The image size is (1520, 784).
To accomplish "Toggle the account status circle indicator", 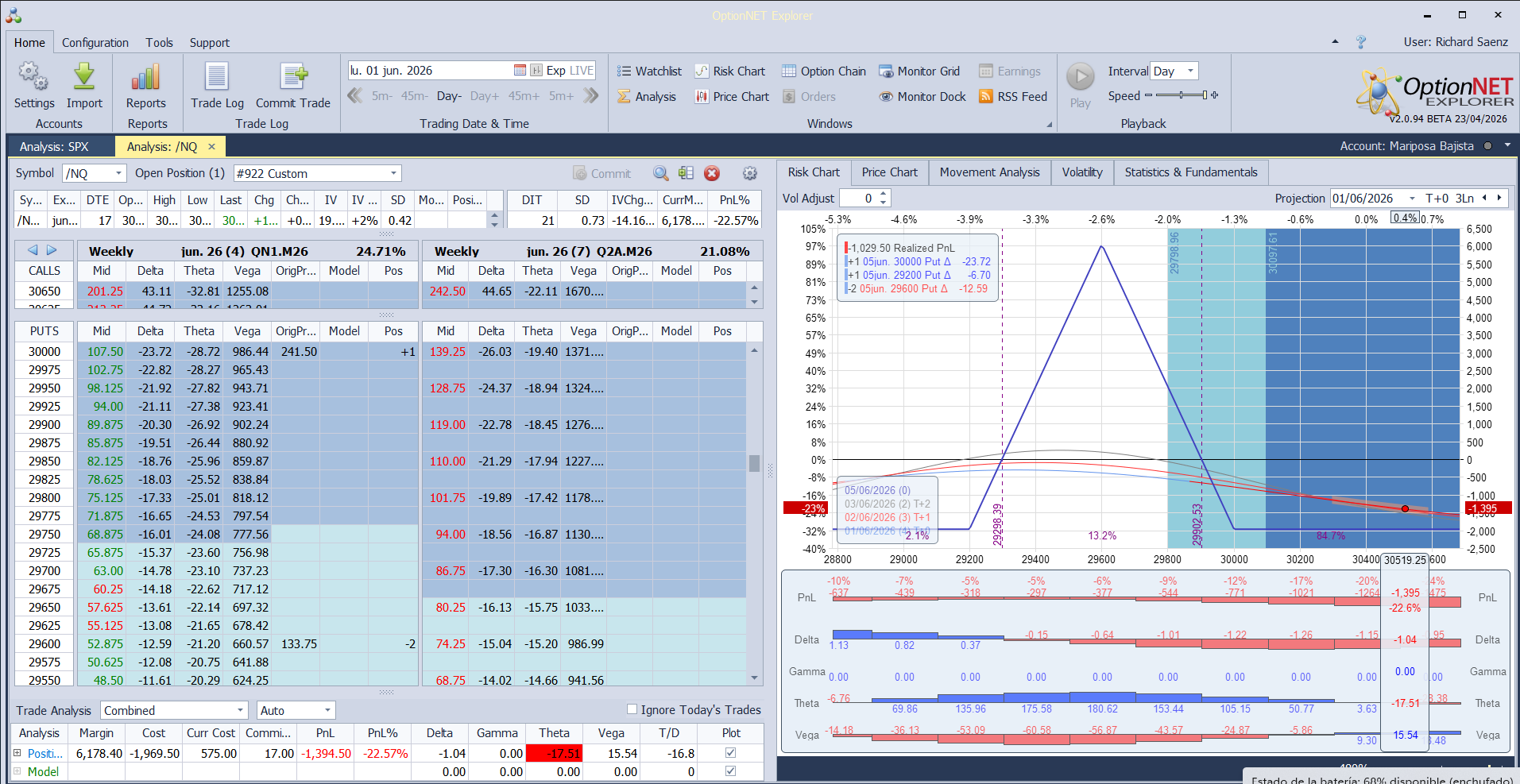I will pyautogui.click(x=1487, y=146).
